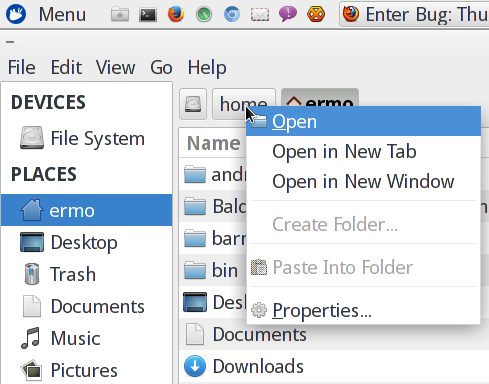The height and width of the screenshot is (384, 489).
Task: Click the filesystem root disk path button
Action: 193,104
